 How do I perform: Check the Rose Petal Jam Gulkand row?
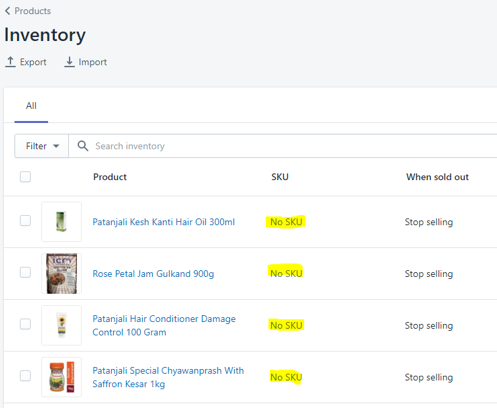[x=25, y=272]
